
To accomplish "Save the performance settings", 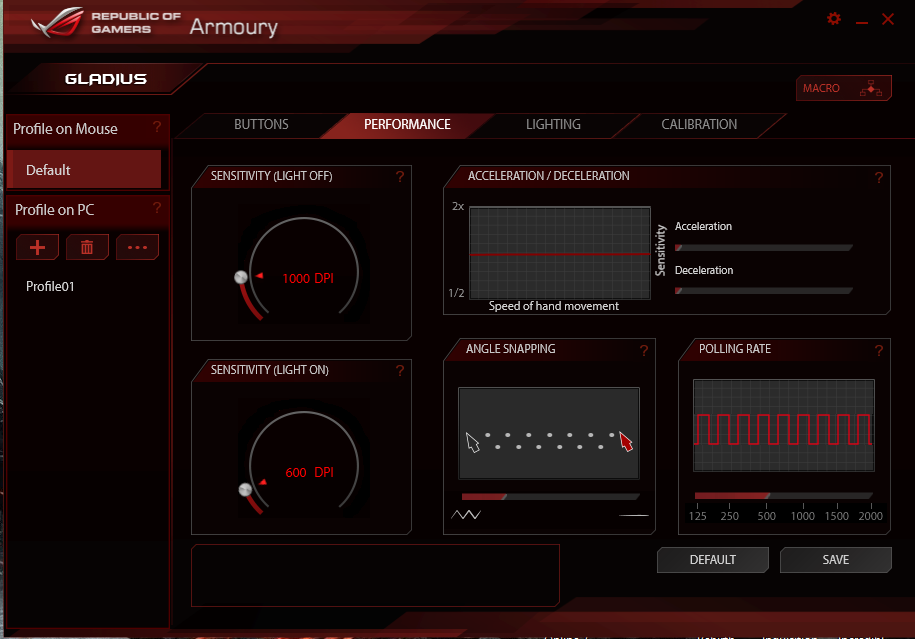I will tap(835, 560).
